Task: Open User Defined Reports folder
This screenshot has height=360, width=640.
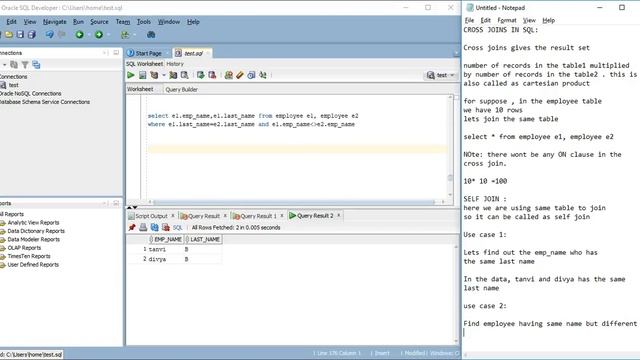Action: pyautogui.click(x=33, y=264)
